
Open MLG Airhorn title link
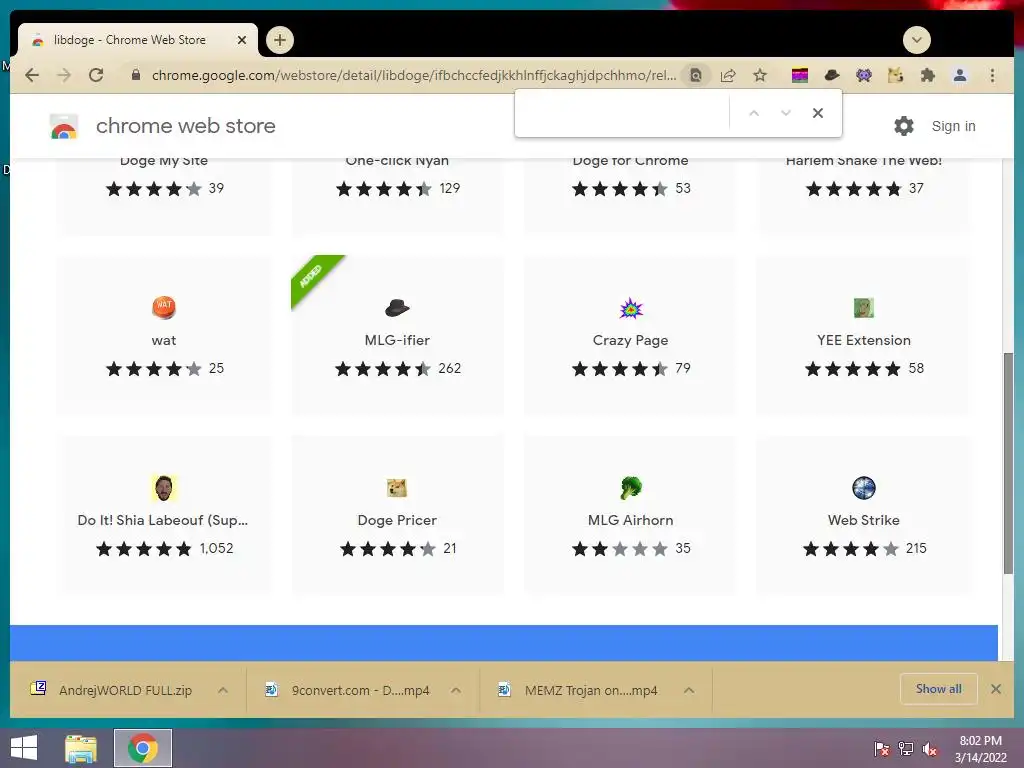click(631, 520)
